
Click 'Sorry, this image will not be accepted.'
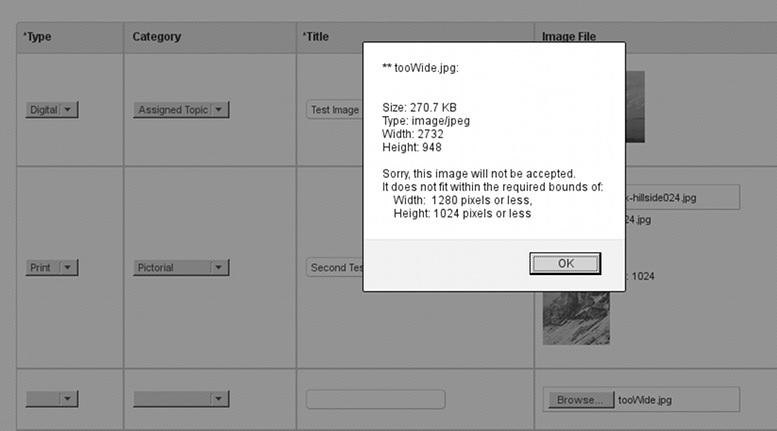[479, 174]
